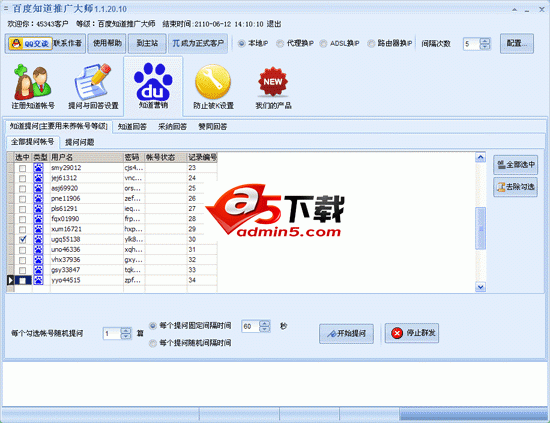Switch to the 知道提问 tab
This screenshot has width=550, height=423.
(59, 126)
